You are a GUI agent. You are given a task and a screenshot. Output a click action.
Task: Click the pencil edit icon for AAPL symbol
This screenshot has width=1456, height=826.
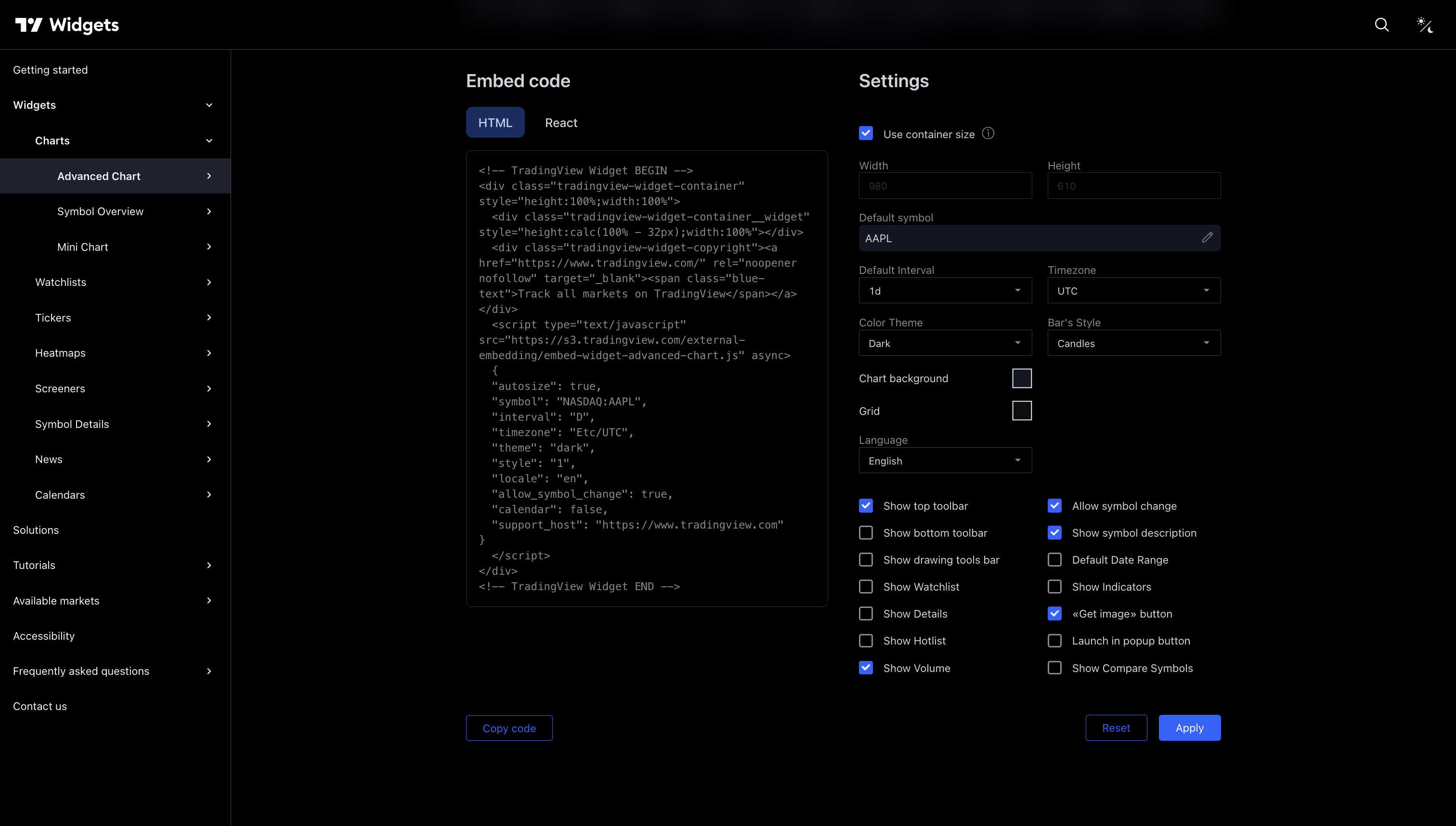pyautogui.click(x=1207, y=238)
